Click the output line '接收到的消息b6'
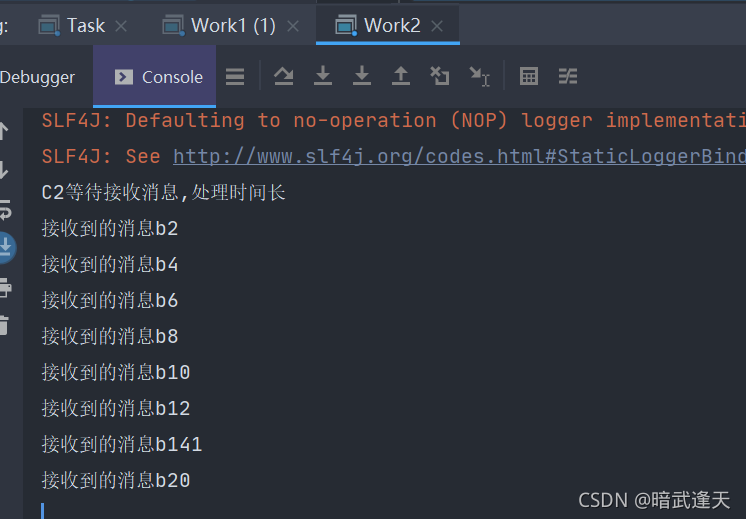The image size is (746, 519). tap(110, 301)
